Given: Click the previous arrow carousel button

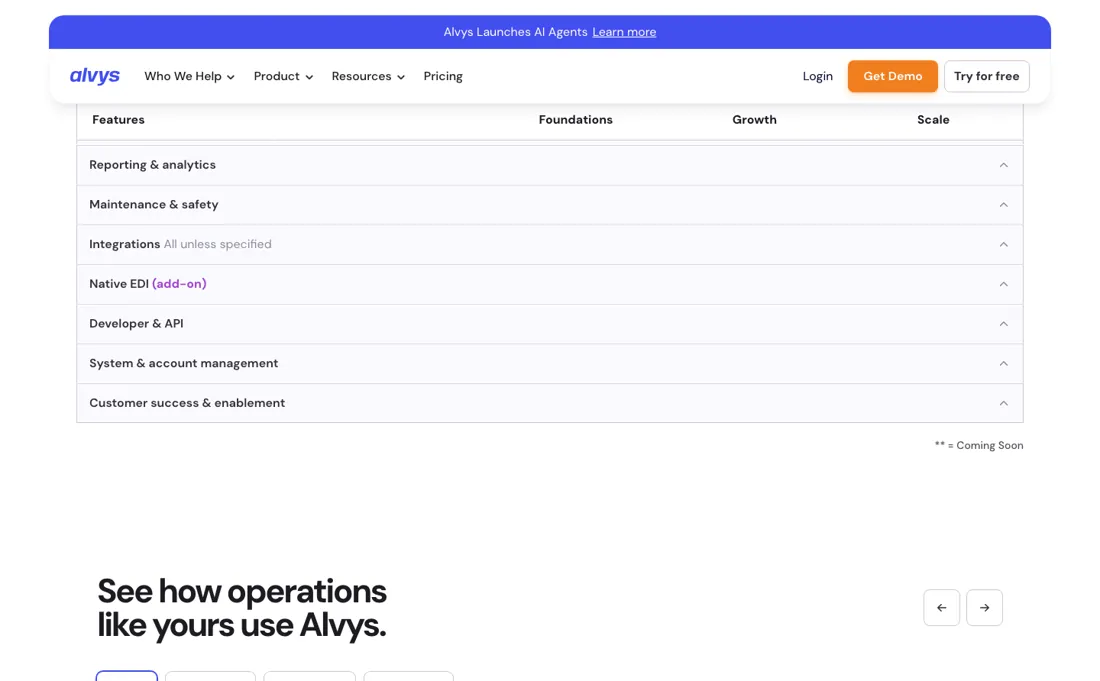Looking at the screenshot, I should coord(941,607).
